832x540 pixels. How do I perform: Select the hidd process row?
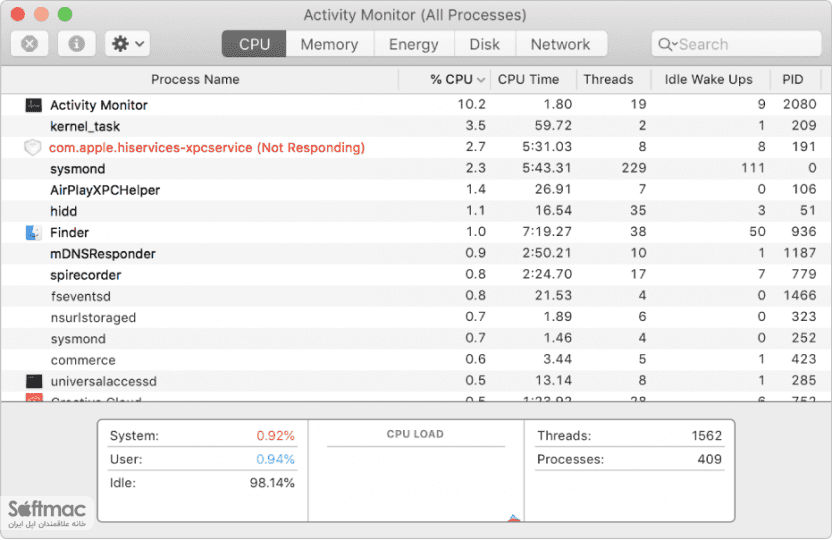pyautogui.click(x=416, y=211)
